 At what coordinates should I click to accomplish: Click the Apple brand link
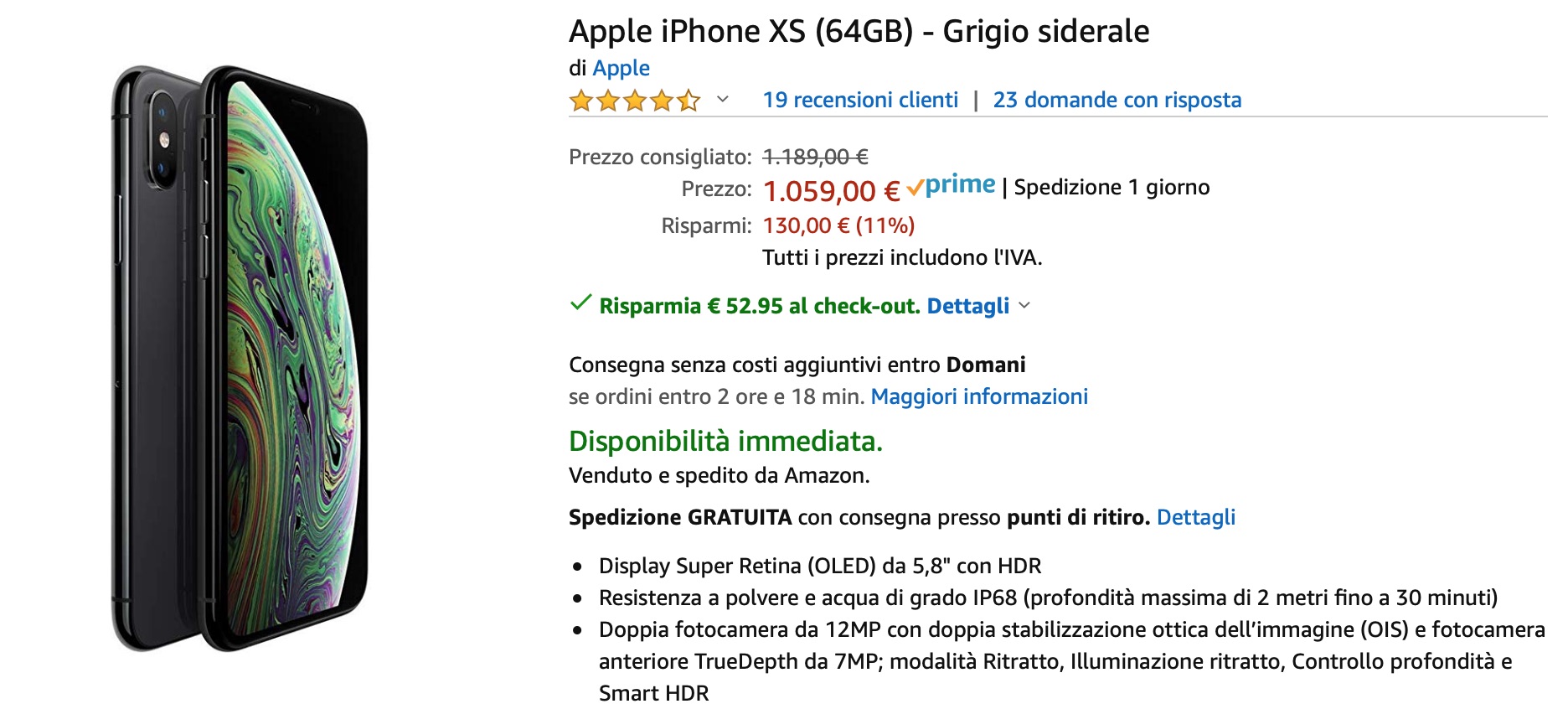tap(621, 68)
